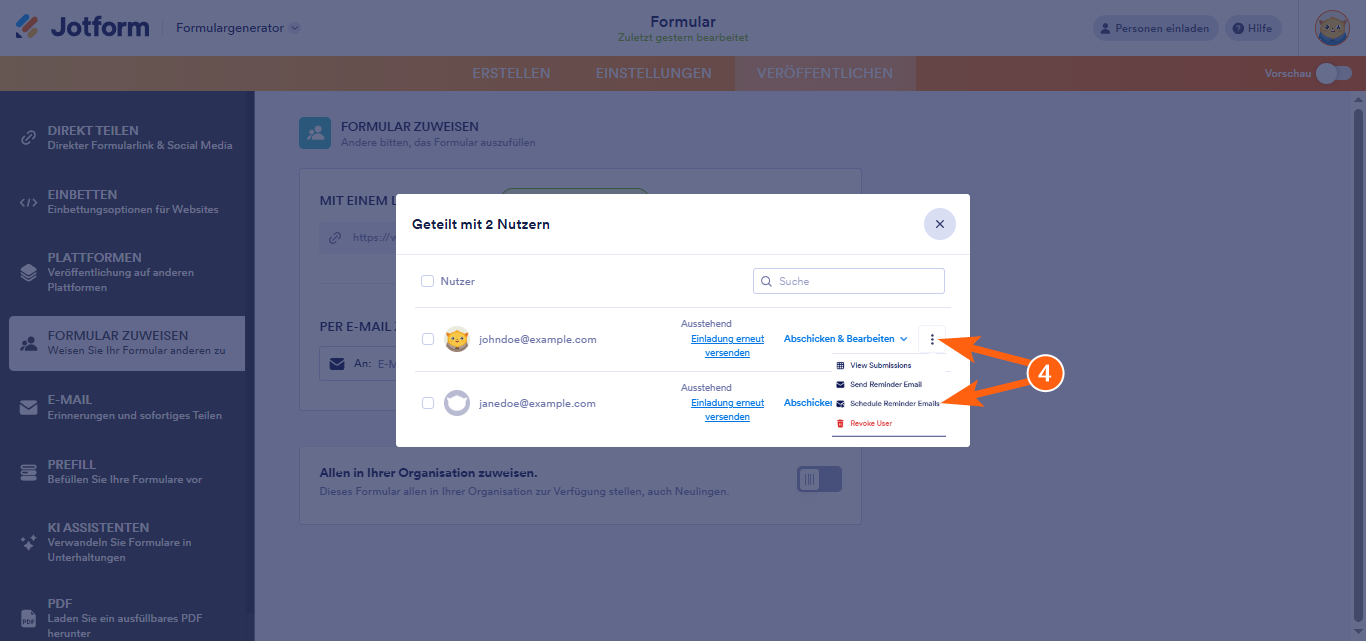Click the red Revoke User trash icon
The width and height of the screenshot is (1366, 641).
click(840, 424)
